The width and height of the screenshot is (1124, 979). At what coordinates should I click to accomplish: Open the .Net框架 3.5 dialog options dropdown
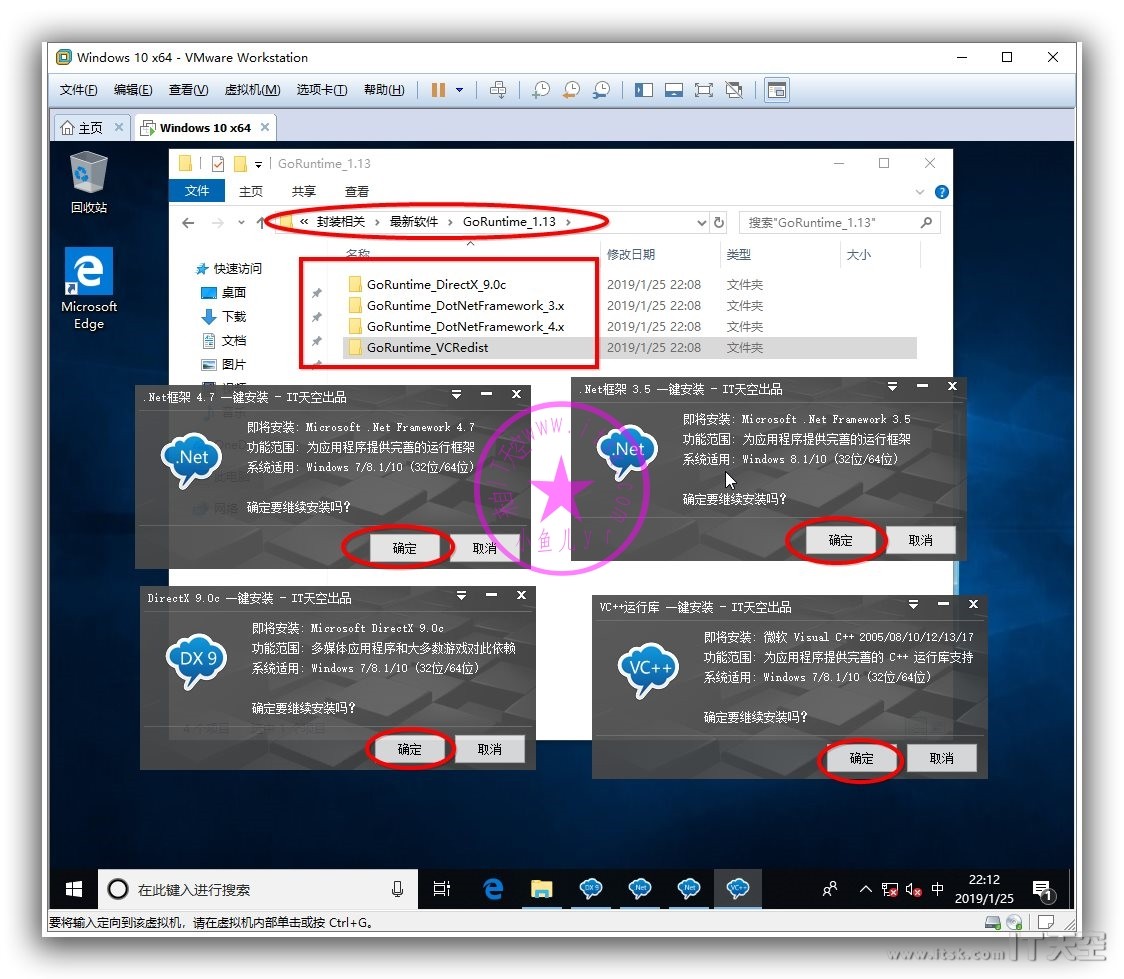pos(892,386)
